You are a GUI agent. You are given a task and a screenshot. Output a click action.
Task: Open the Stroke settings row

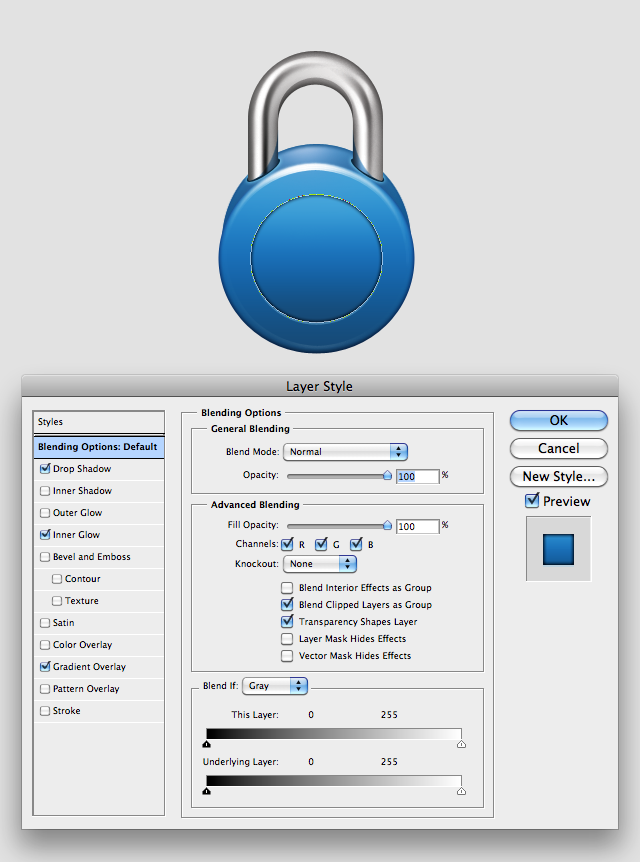pyautogui.click(x=98, y=711)
